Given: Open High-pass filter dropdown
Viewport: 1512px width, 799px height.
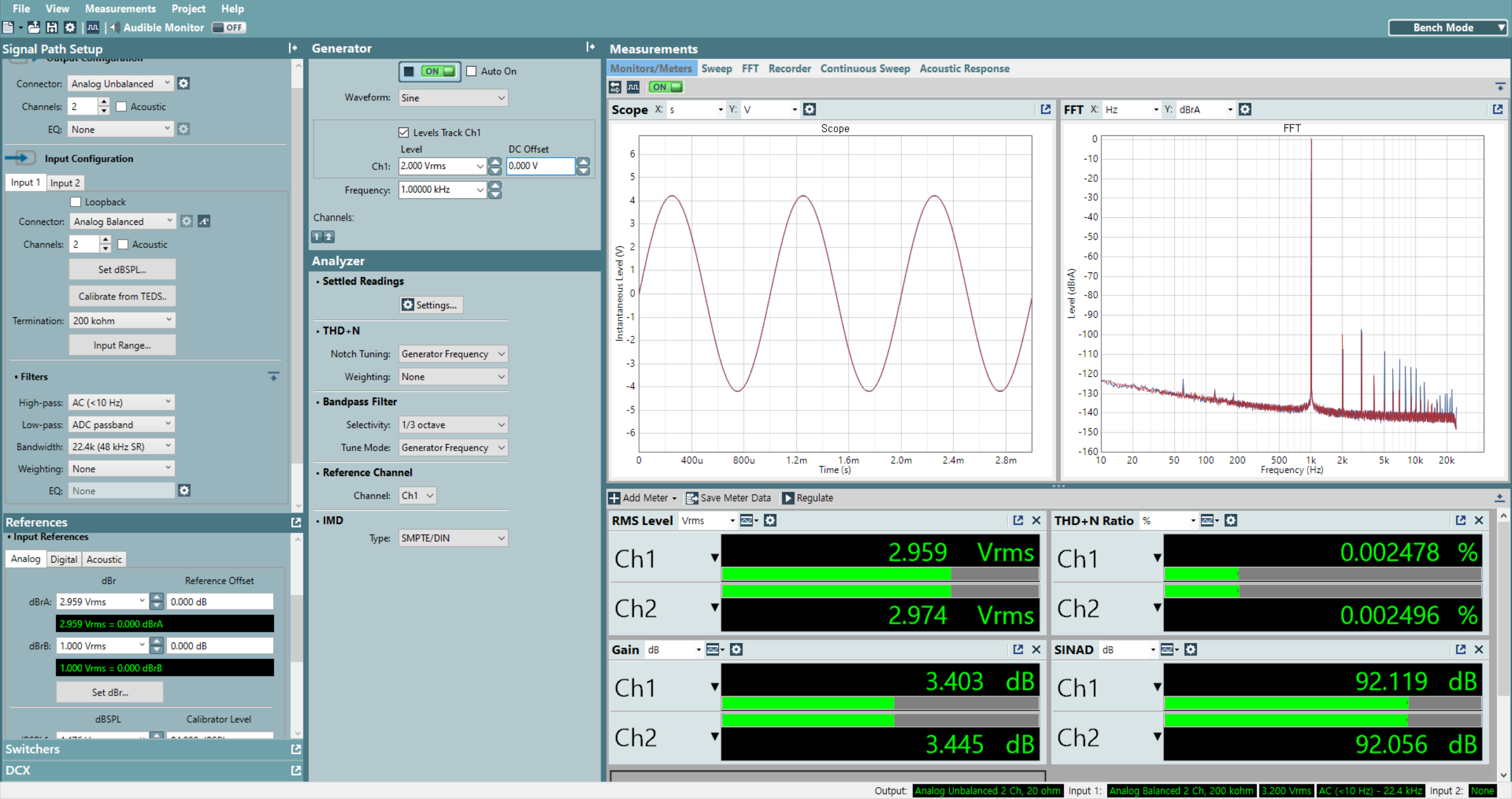Looking at the screenshot, I should tap(121, 402).
